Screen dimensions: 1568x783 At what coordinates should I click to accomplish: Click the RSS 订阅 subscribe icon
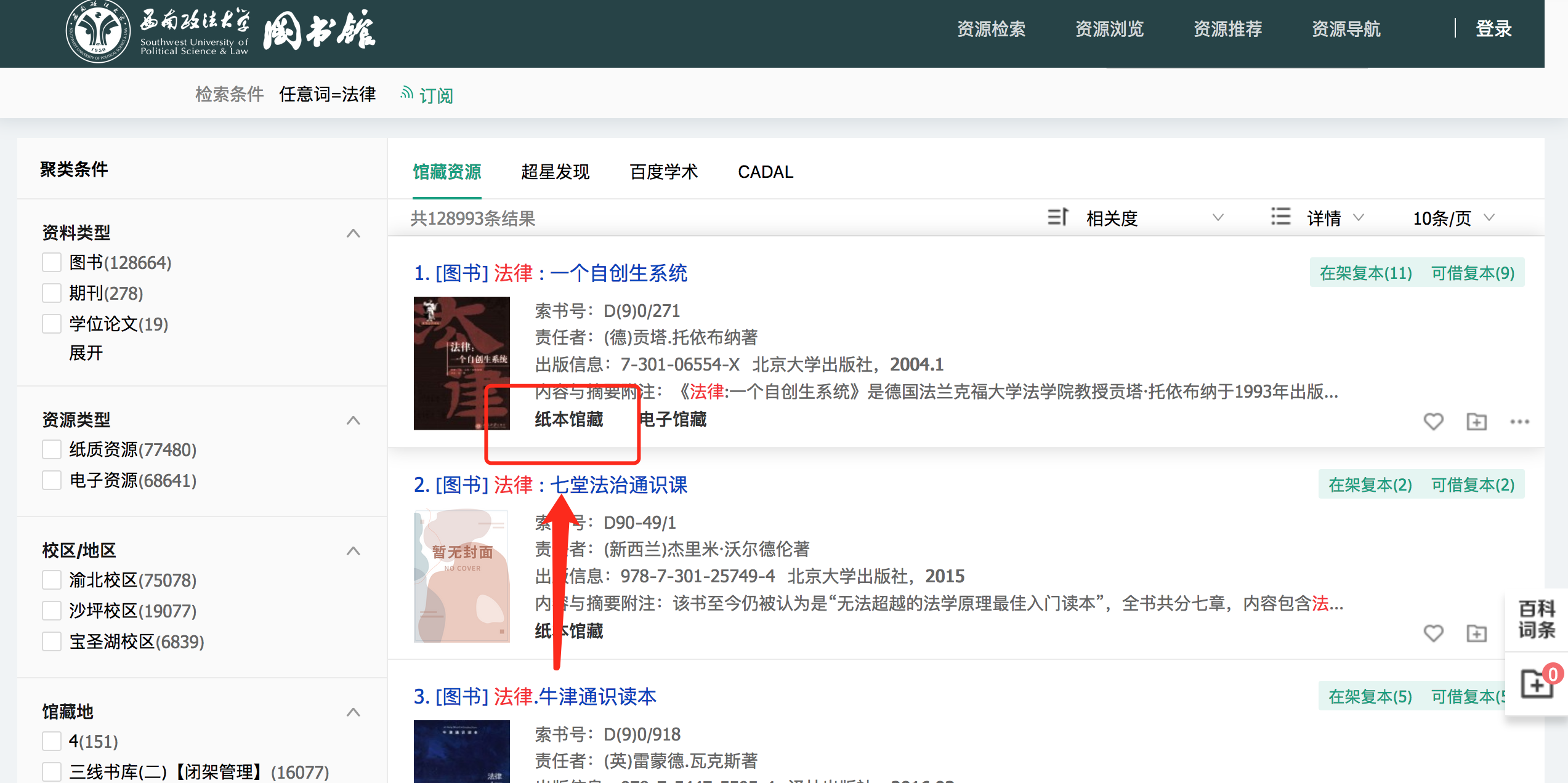[x=406, y=94]
